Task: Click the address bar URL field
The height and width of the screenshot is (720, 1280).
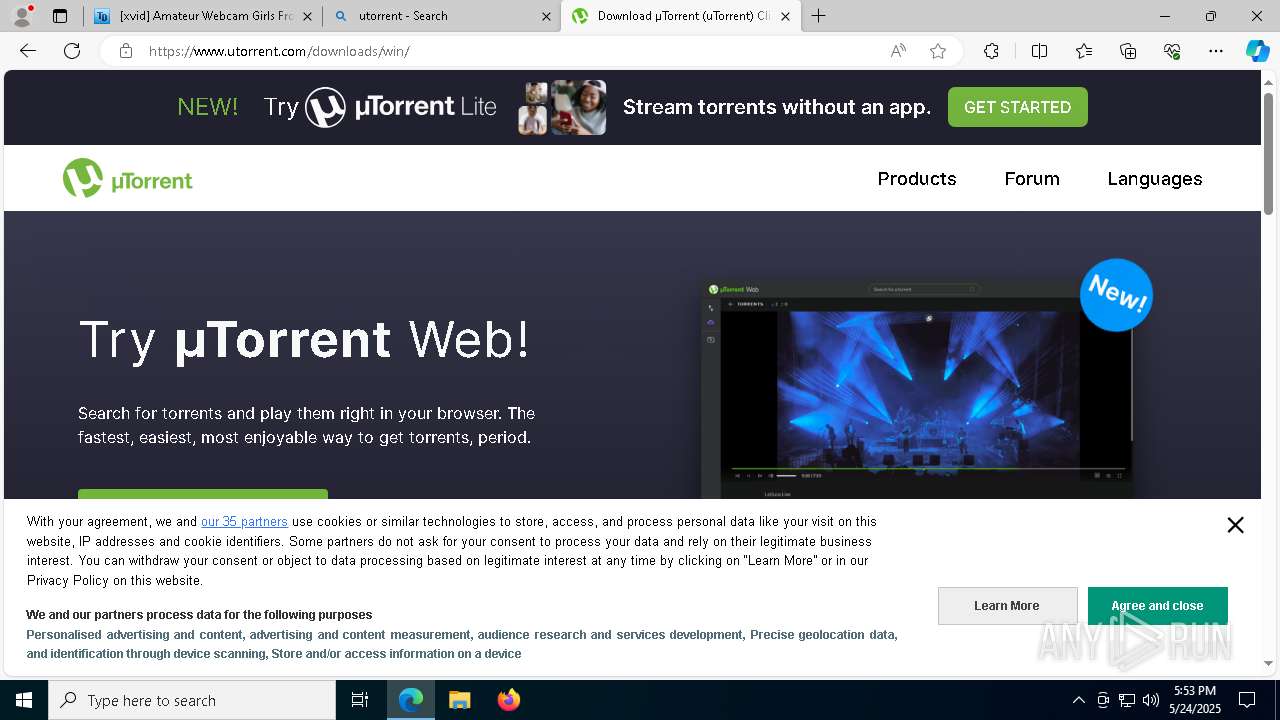Action: coord(510,51)
